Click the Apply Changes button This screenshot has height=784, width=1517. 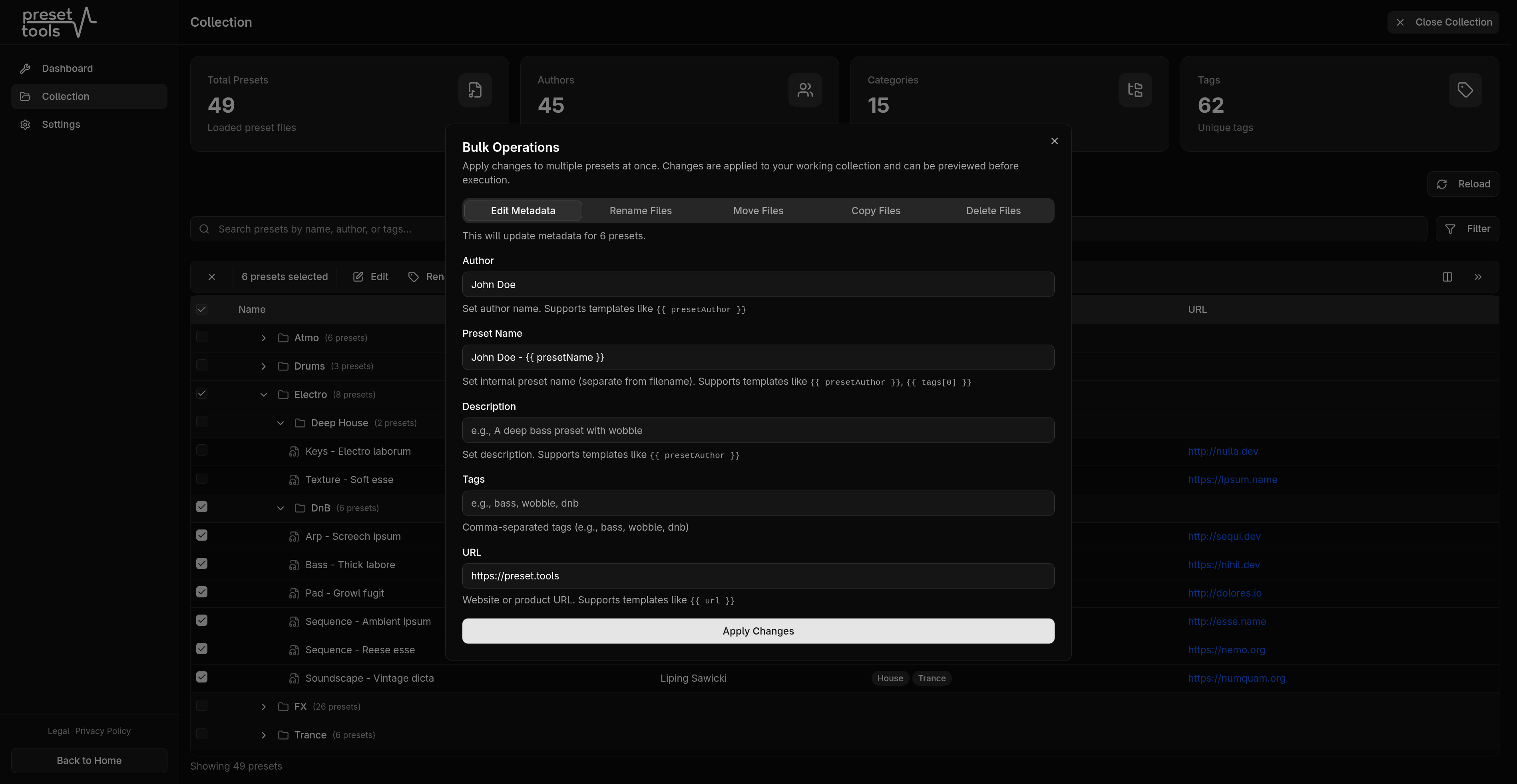(758, 630)
